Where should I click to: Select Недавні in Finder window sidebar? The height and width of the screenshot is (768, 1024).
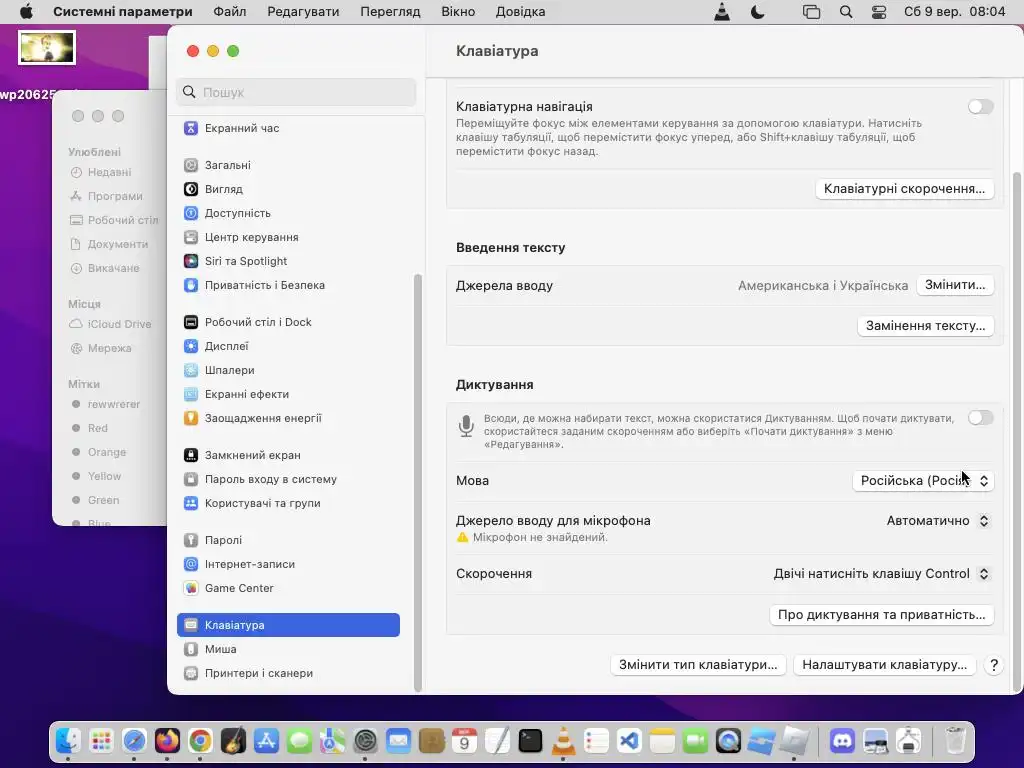101,172
